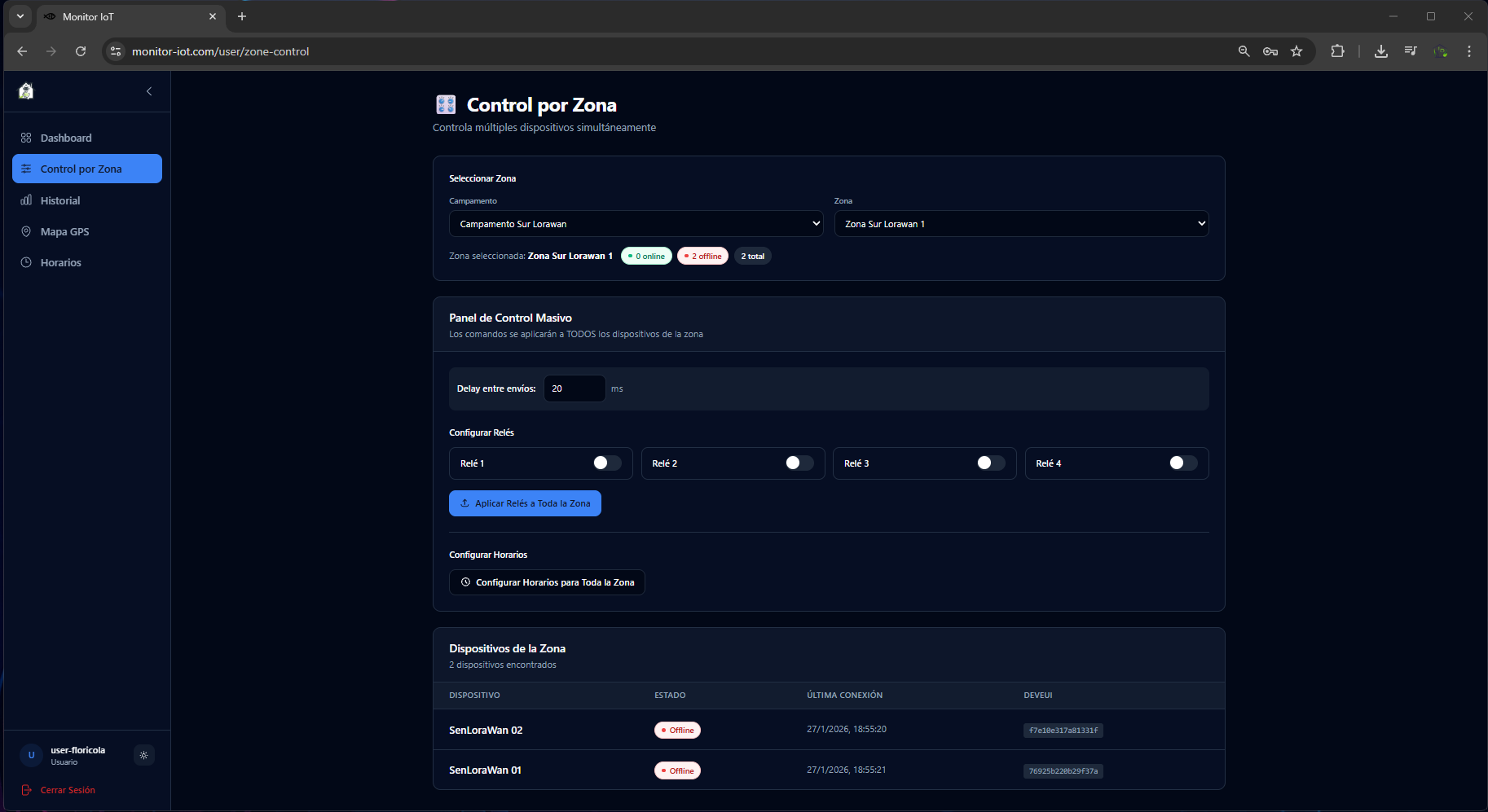Screen dimensions: 1488x812
Task: Switch on Relé 4 toggle
Action: (1182, 463)
